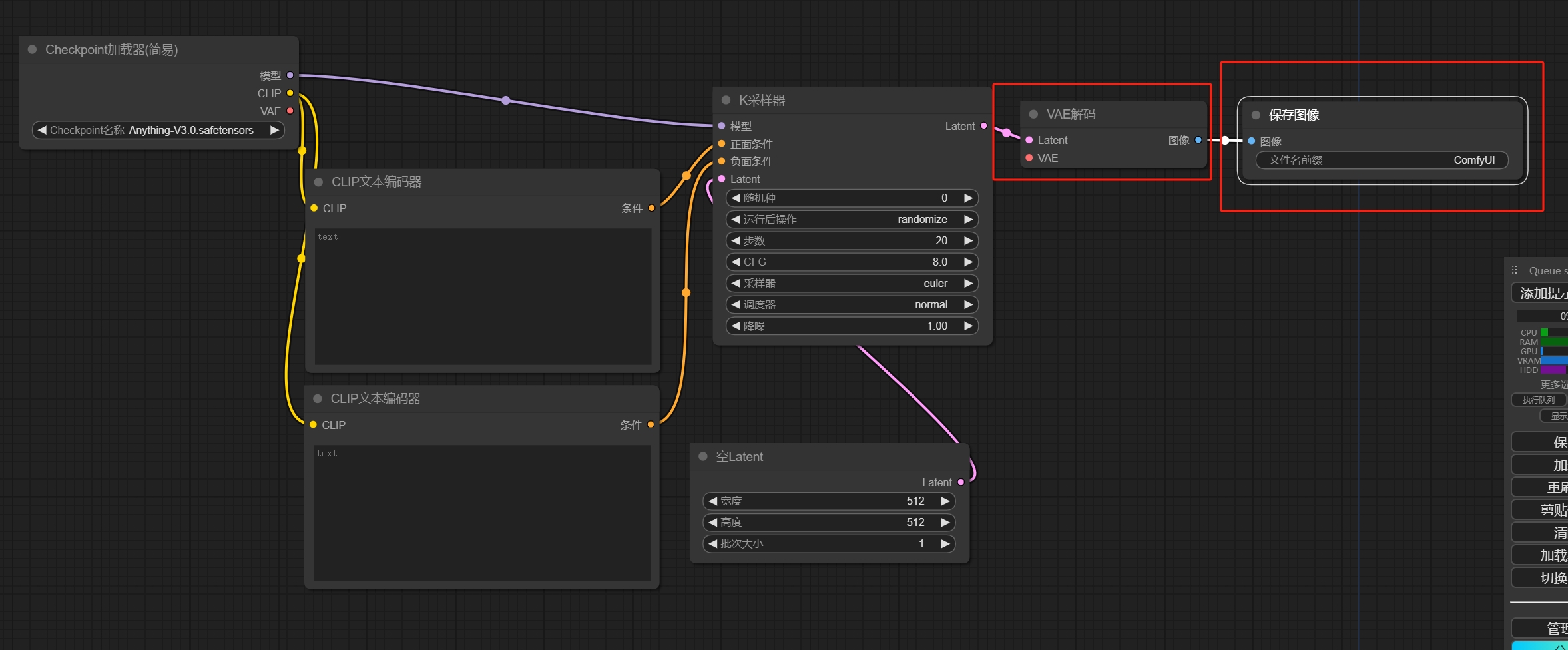
Task: Click the red VAE output slot on Checkpoint loader
Action: click(290, 111)
